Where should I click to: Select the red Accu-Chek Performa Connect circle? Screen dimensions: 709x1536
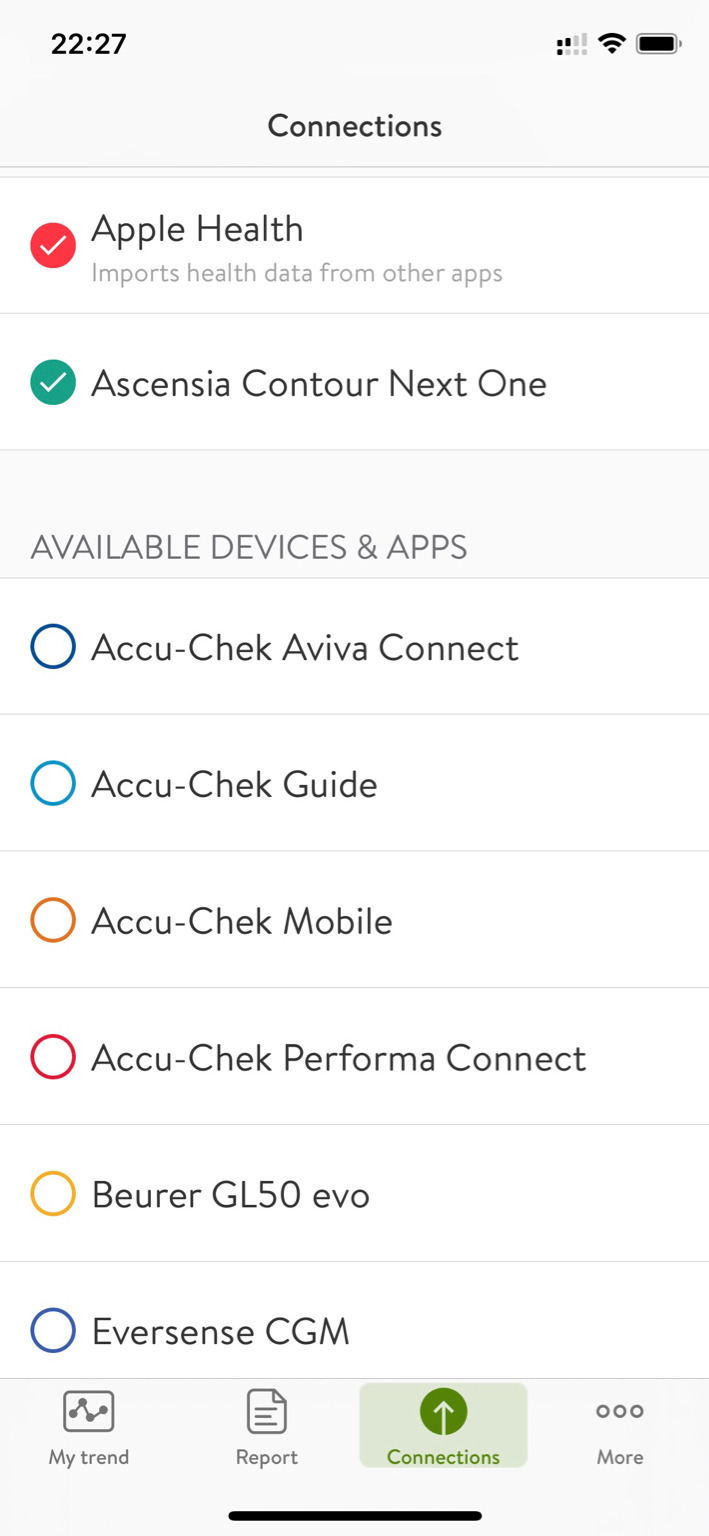[53, 1057]
